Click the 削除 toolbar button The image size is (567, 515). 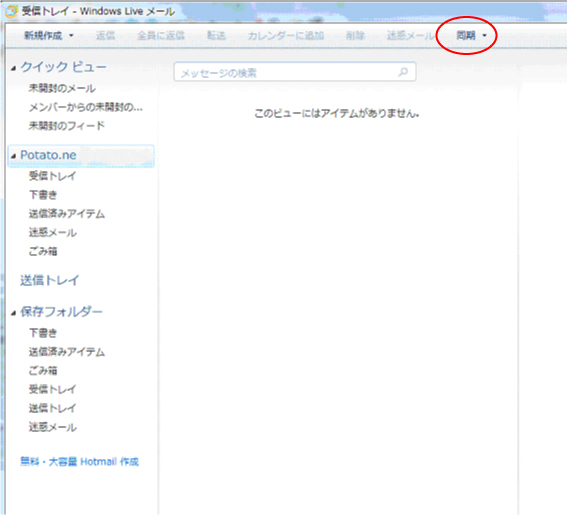click(x=355, y=35)
